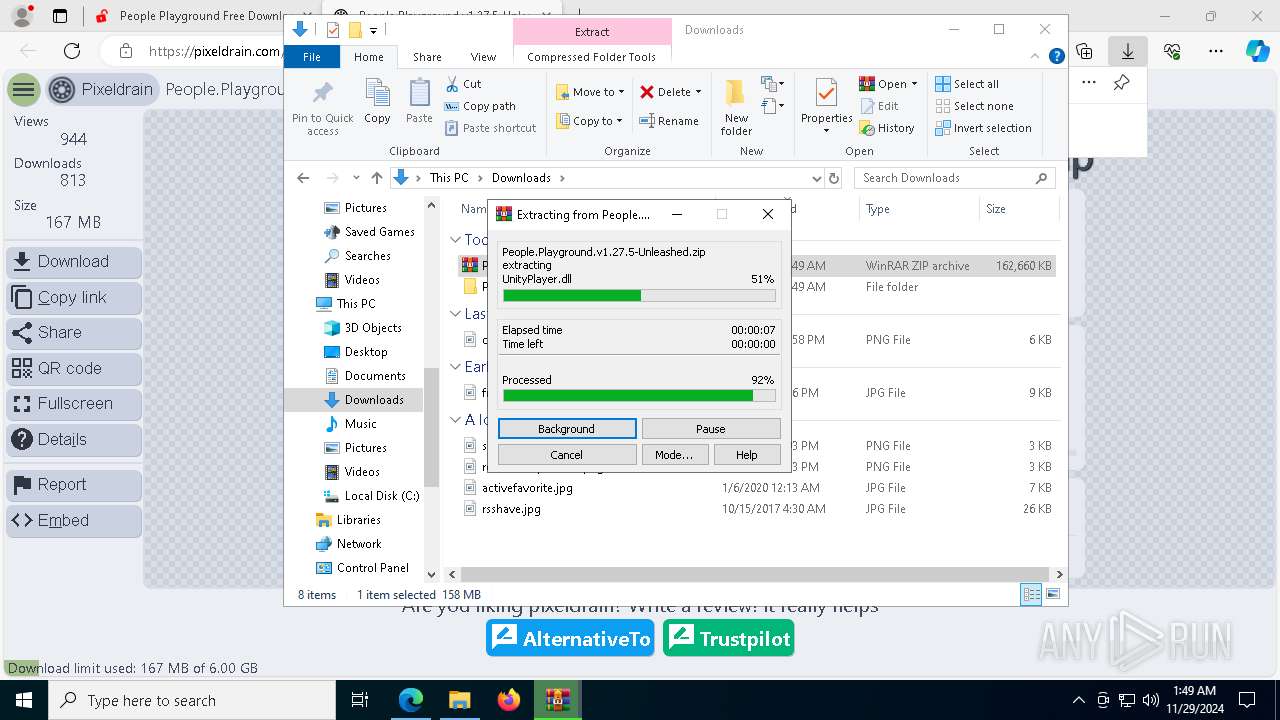Open Edge downloads toolbar icon

(x=1127, y=51)
